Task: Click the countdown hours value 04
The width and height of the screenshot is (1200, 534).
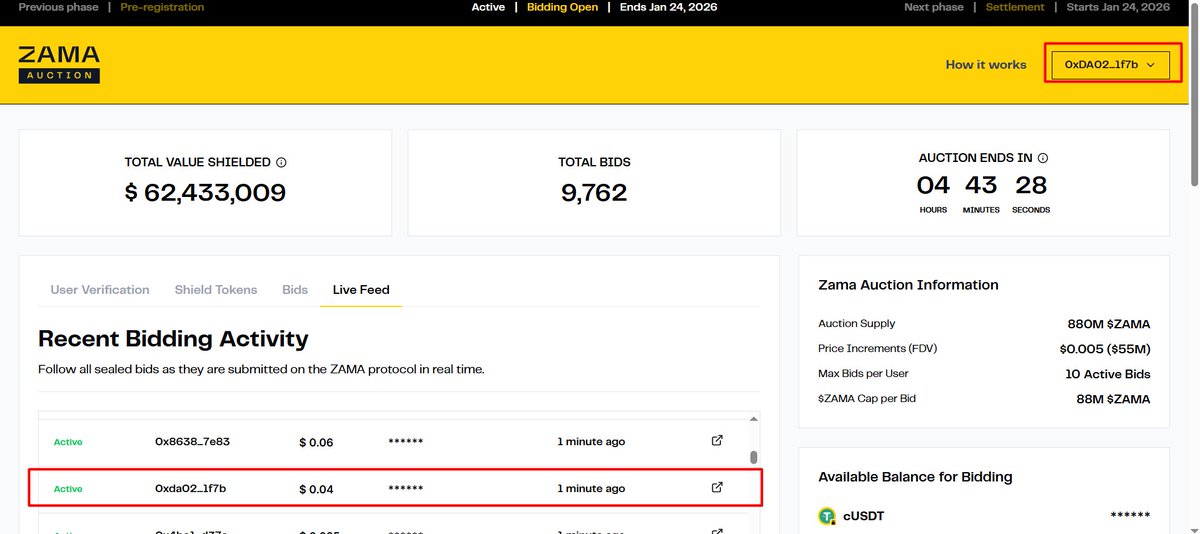Action: coord(933,185)
